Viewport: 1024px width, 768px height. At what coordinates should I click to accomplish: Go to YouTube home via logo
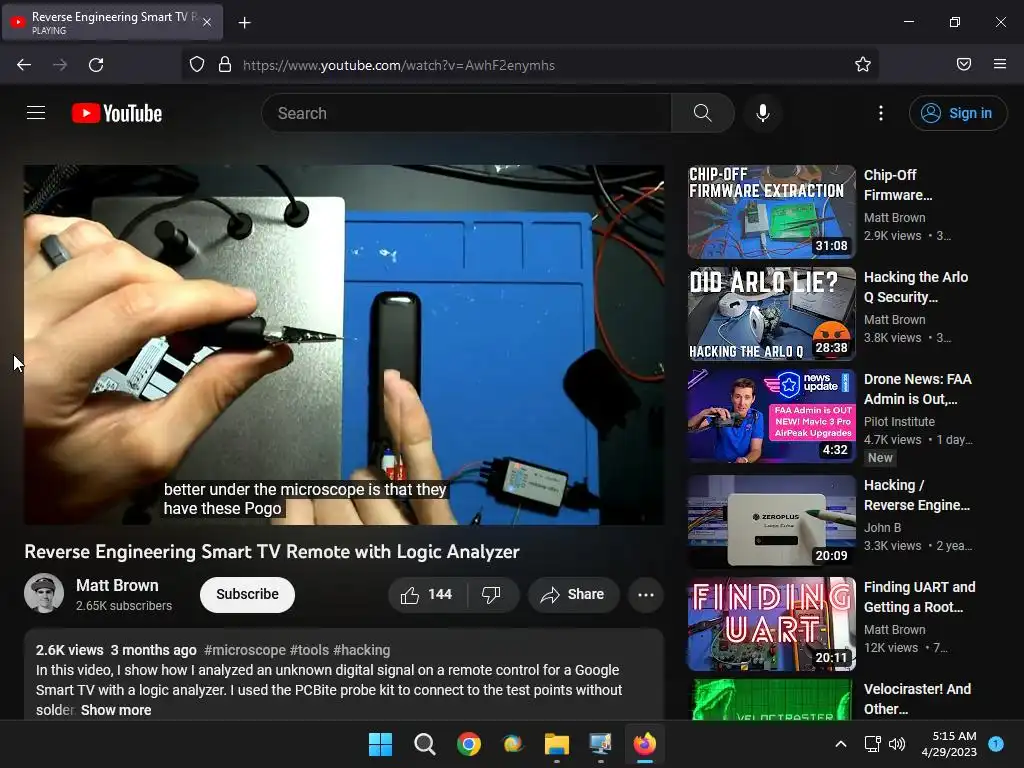[117, 113]
